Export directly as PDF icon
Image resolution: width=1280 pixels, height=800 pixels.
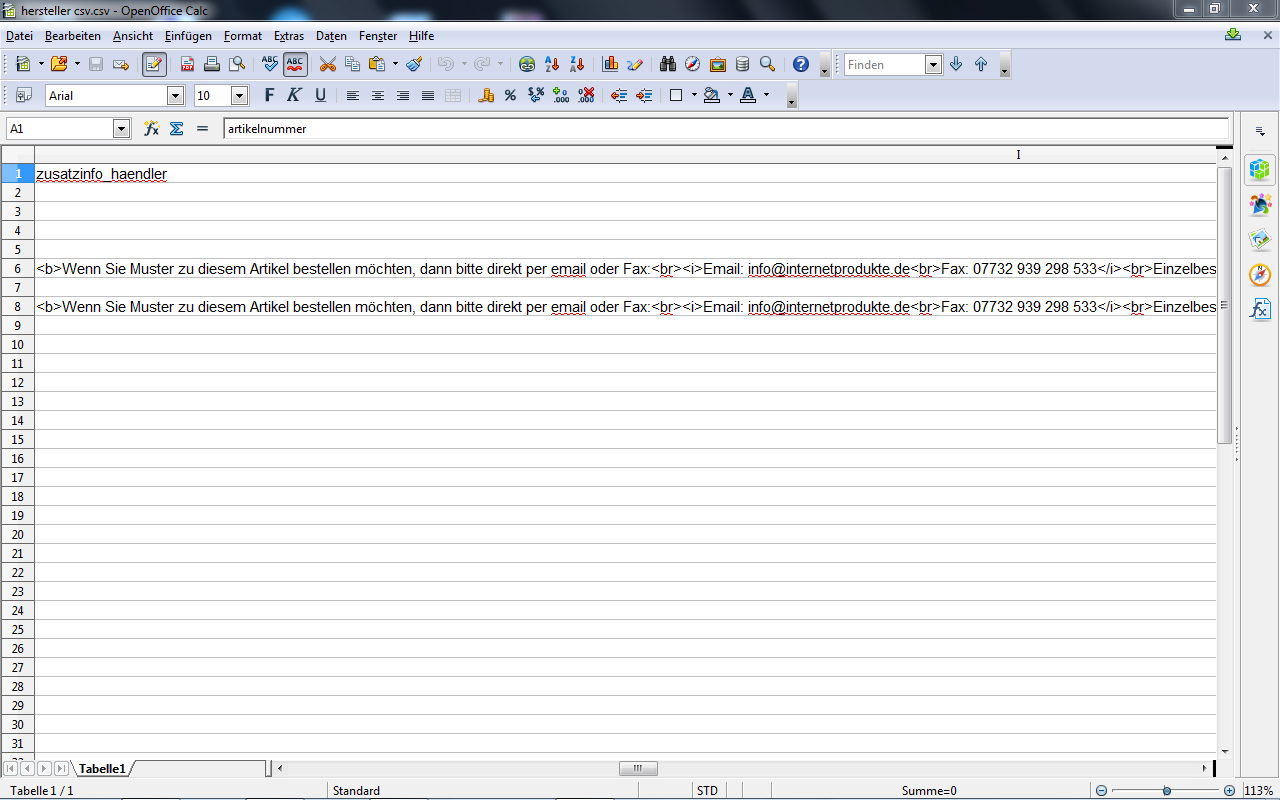point(187,64)
